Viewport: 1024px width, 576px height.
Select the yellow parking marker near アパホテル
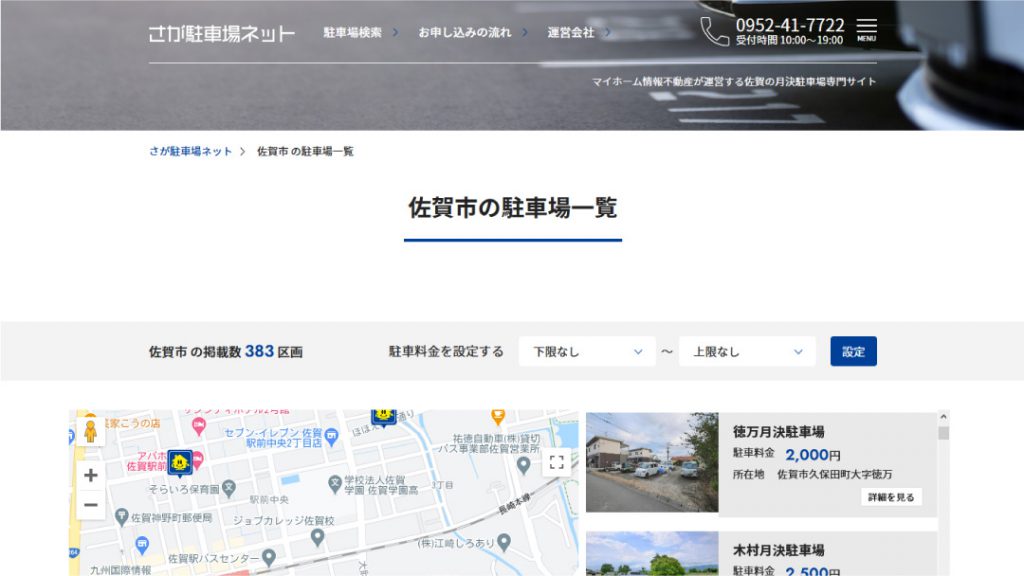click(180, 463)
